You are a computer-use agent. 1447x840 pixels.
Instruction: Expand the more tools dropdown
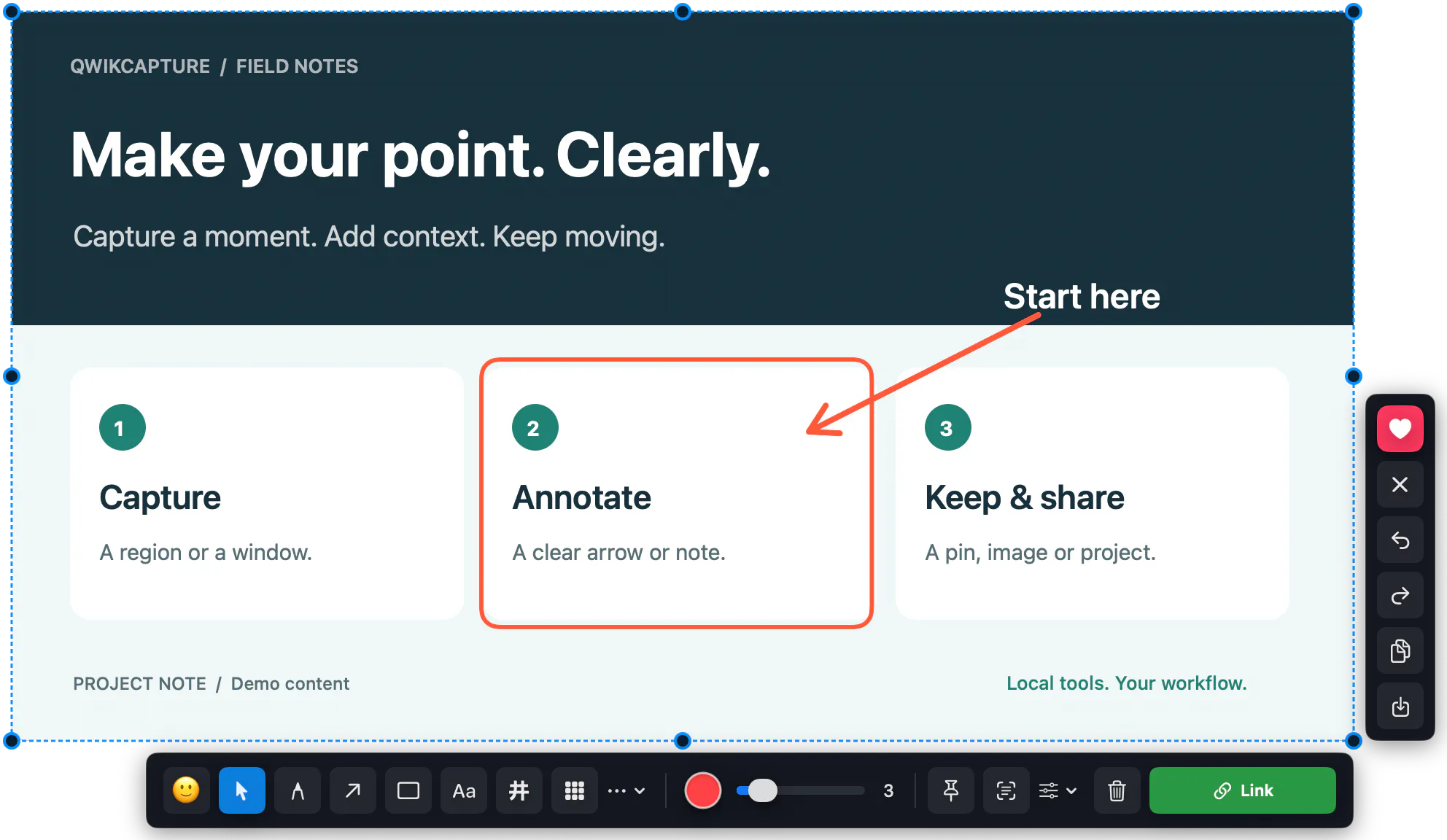(626, 790)
